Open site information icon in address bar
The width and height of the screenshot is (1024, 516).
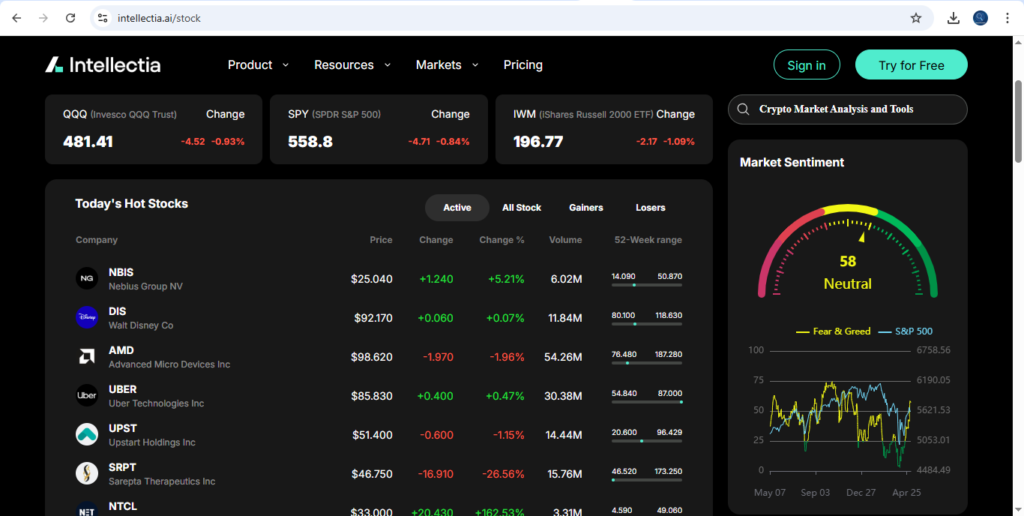(103, 18)
